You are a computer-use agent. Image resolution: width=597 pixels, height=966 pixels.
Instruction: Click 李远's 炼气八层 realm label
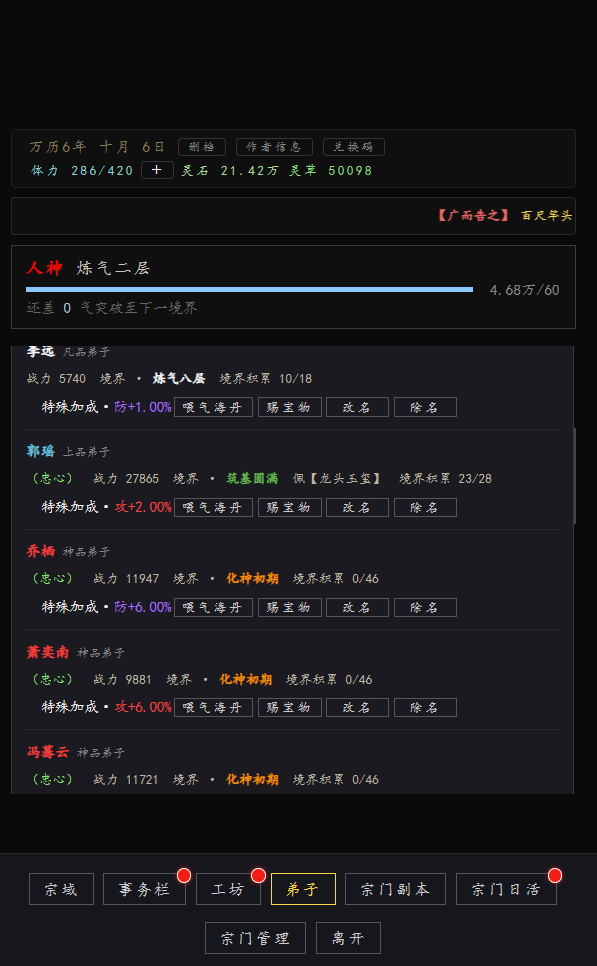pyautogui.click(x=179, y=378)
